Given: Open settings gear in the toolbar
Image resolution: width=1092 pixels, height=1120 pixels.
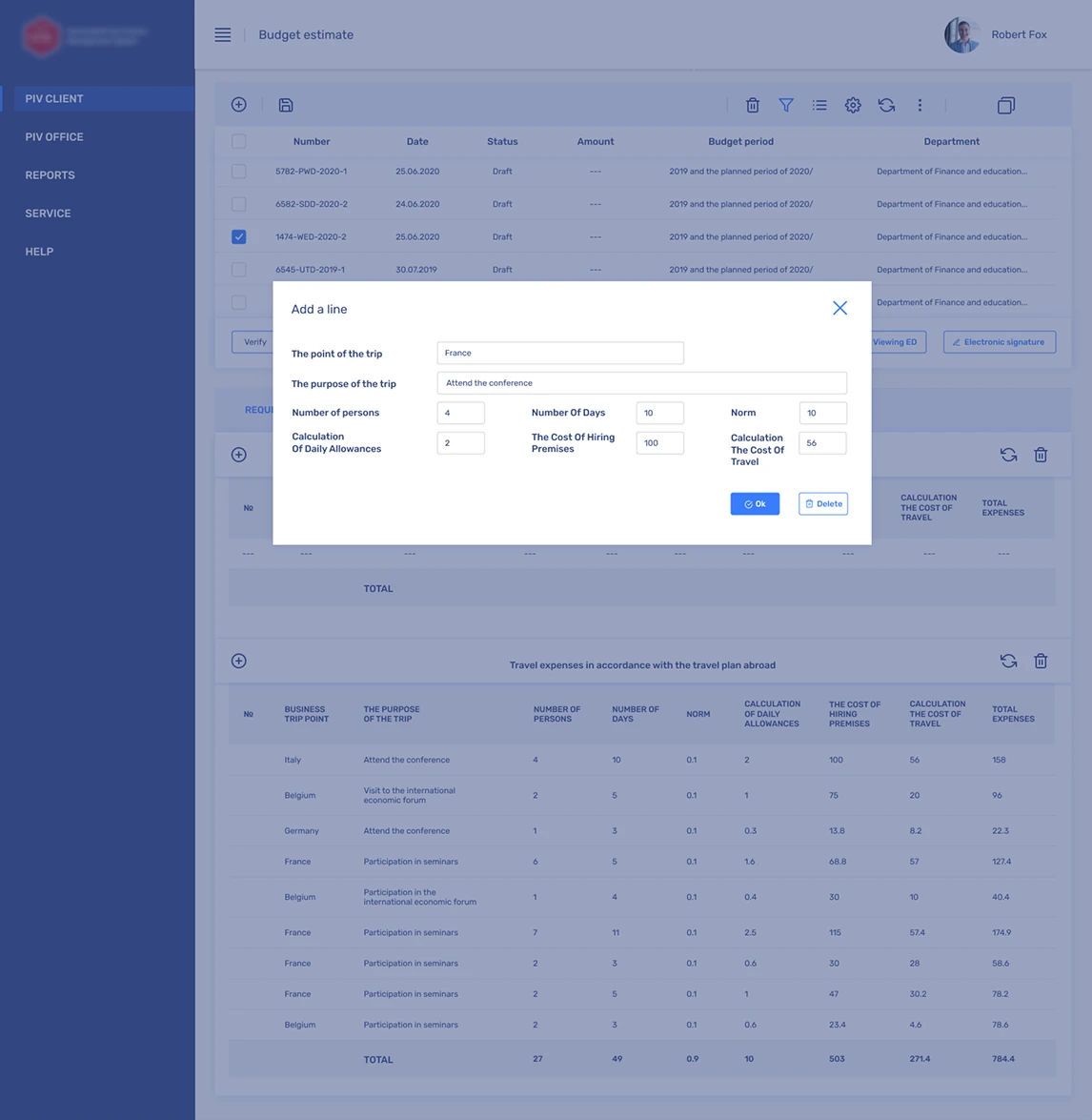Looking at the screenshot, I should [x=853, y=105].
